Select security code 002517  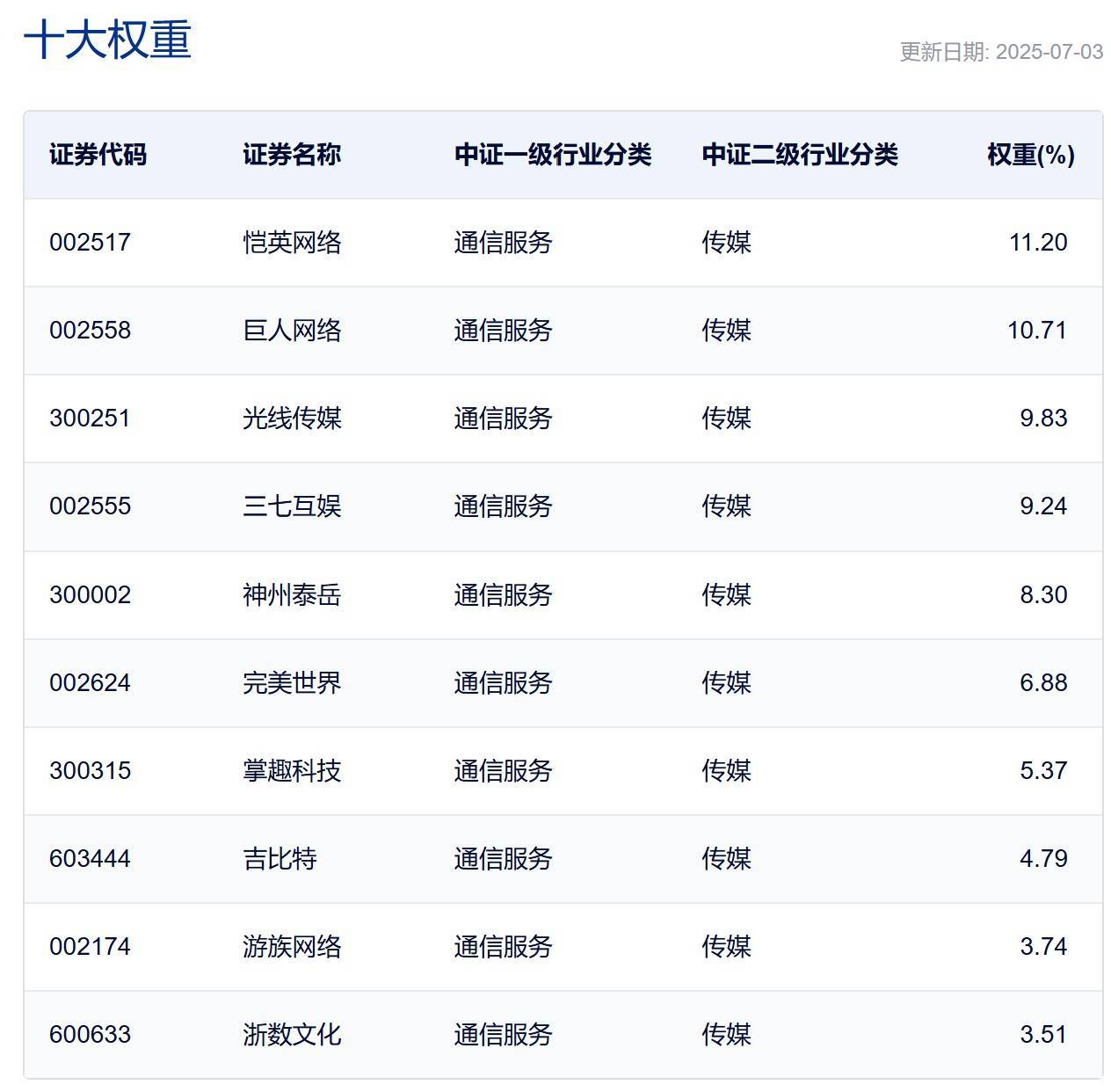90,243
